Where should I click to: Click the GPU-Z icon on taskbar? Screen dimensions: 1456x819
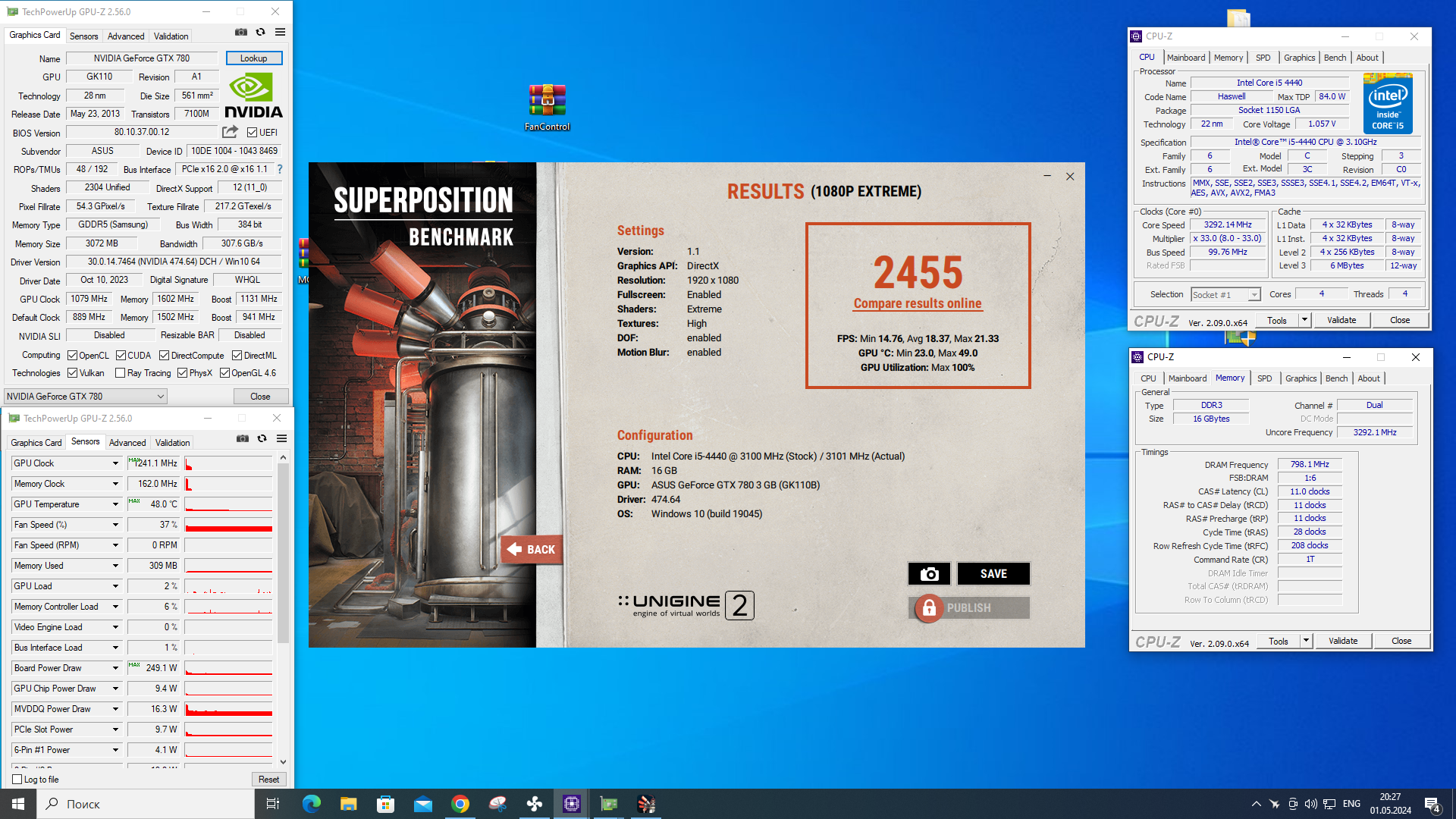coord(609,804)
